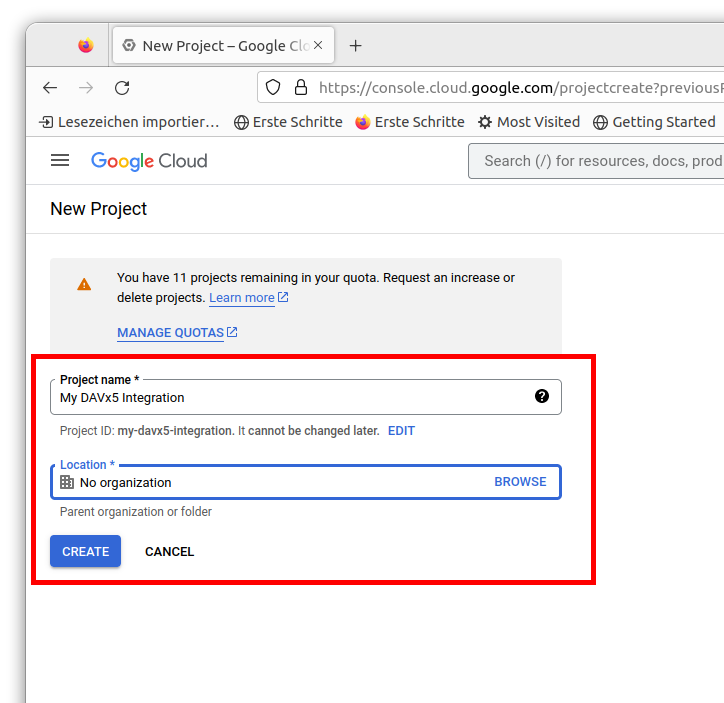Click the project name help icon
The image size is (724, 703).
click(542, 396)
